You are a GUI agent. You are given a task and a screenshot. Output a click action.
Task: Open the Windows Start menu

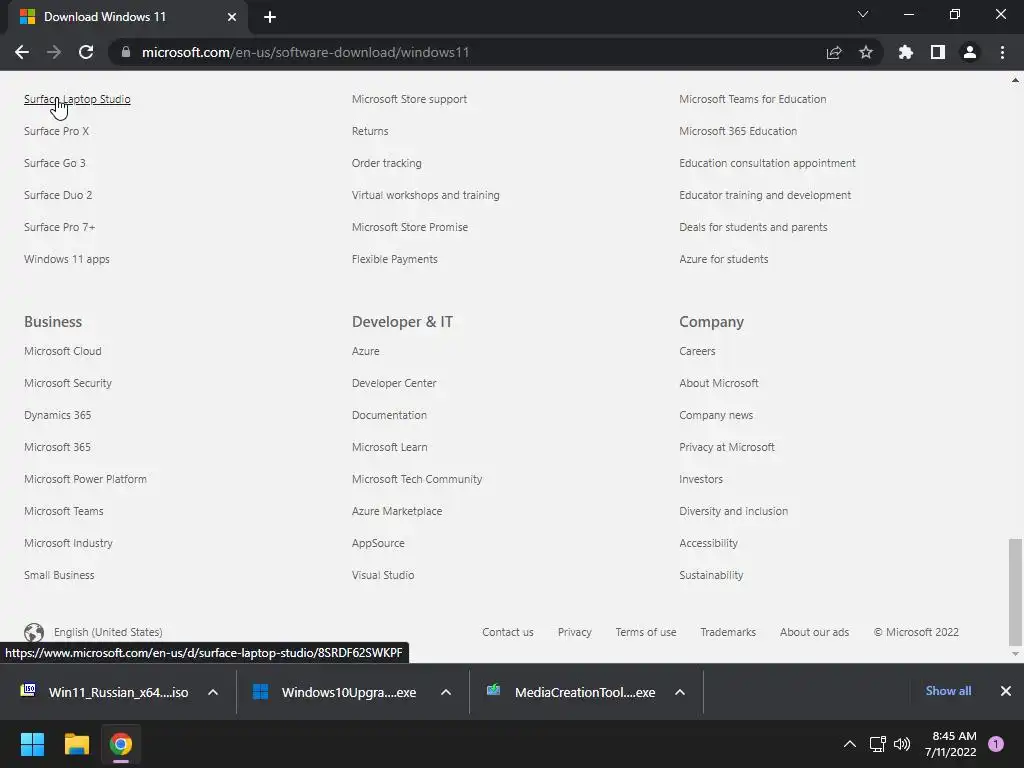[32, 744]
